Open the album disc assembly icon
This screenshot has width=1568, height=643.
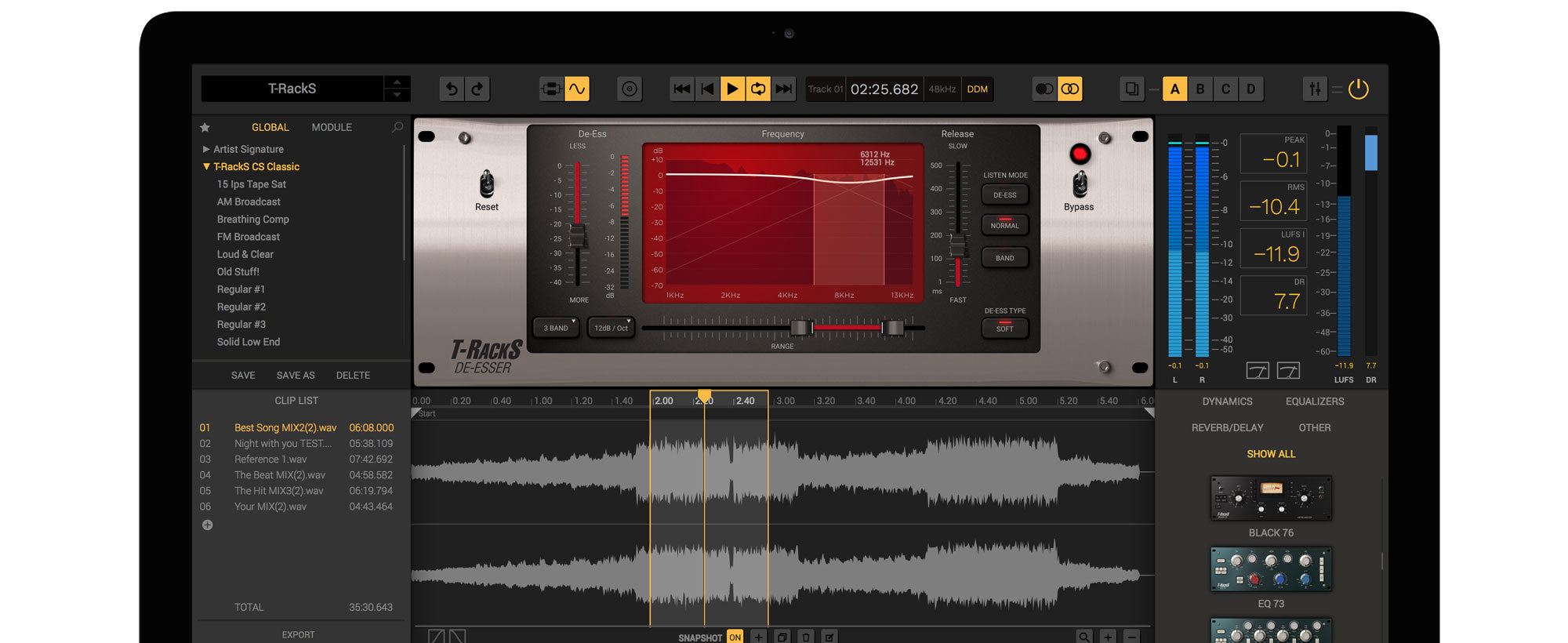tap(630, 89)
